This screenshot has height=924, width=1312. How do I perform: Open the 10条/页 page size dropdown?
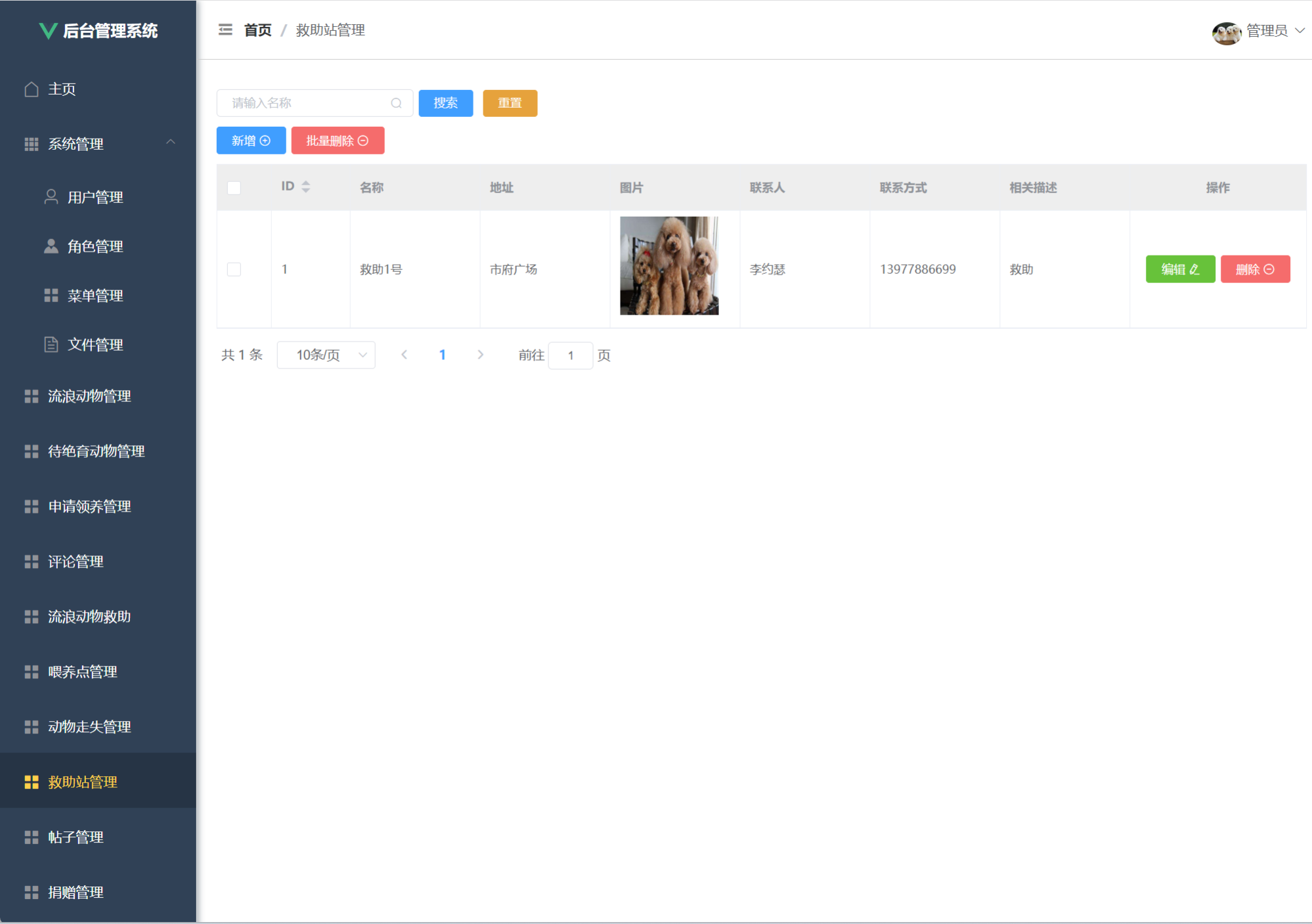(326, 355)
